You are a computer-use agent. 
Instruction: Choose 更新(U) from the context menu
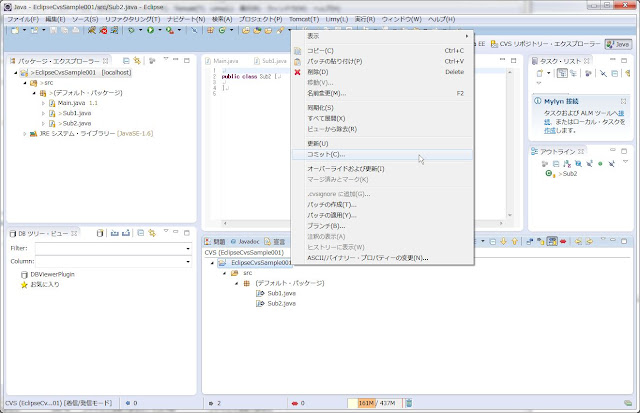coord(382,144)
